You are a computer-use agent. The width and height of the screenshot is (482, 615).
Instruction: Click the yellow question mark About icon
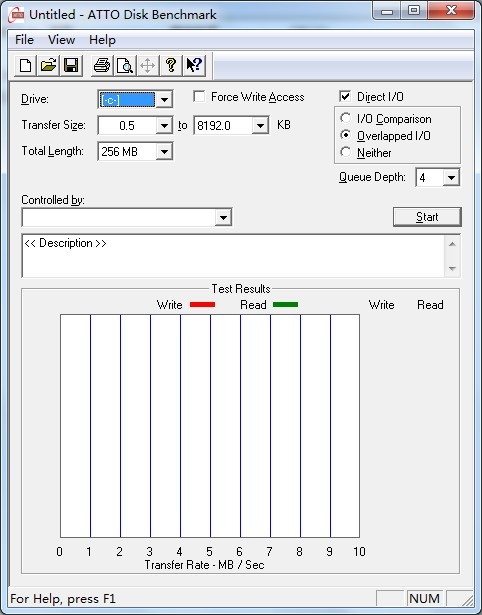tap(171, 65)
